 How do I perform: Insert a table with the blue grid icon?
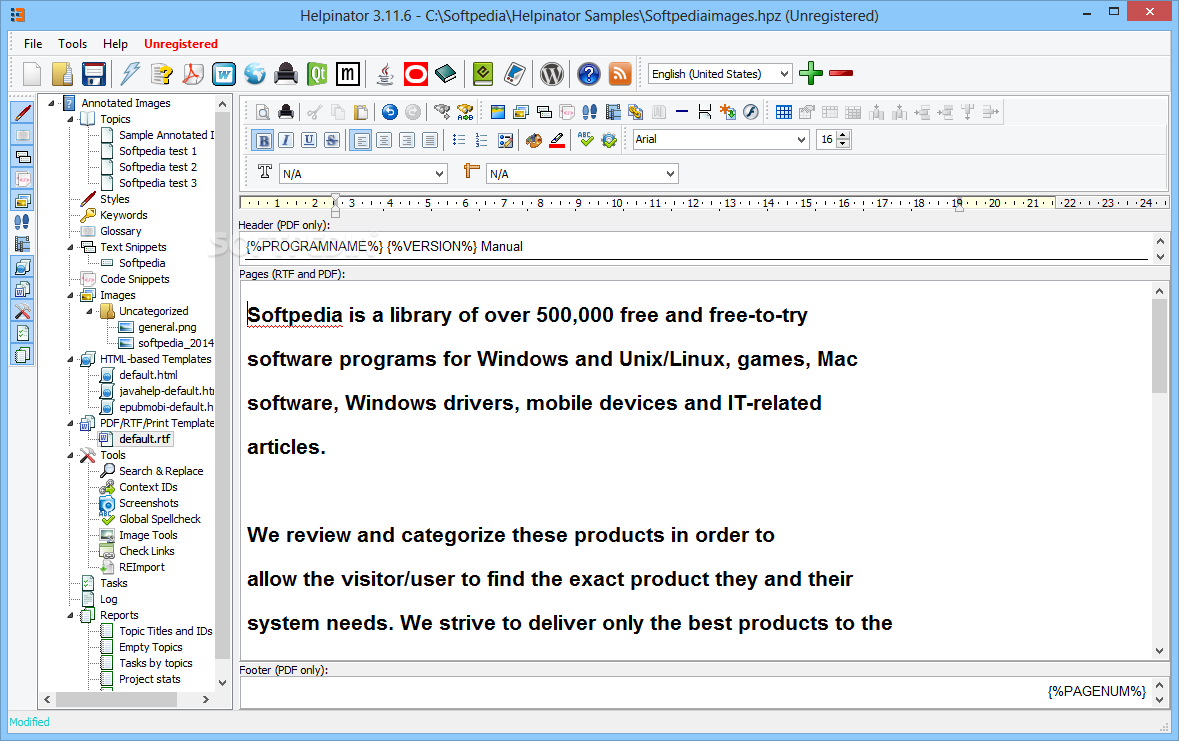pyautogui.click(x=783, y=112)
